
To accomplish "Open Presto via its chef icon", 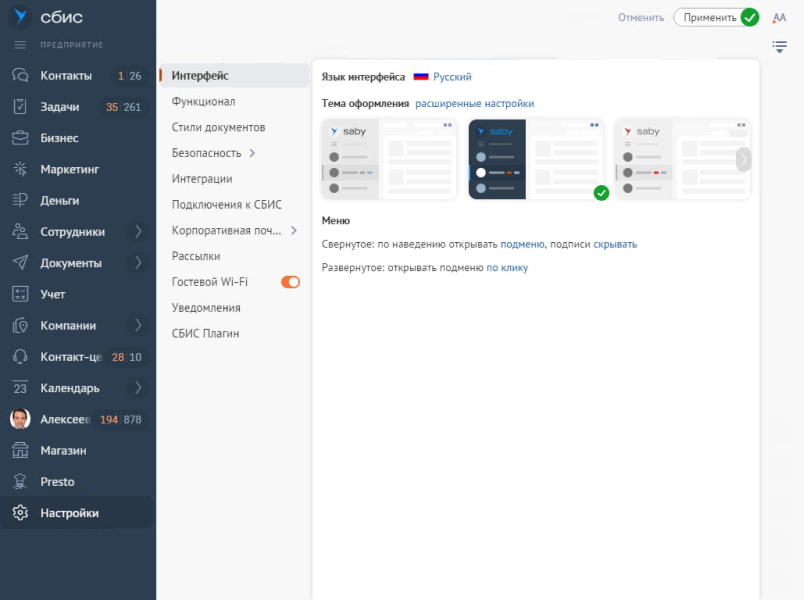I will point(20,482).
